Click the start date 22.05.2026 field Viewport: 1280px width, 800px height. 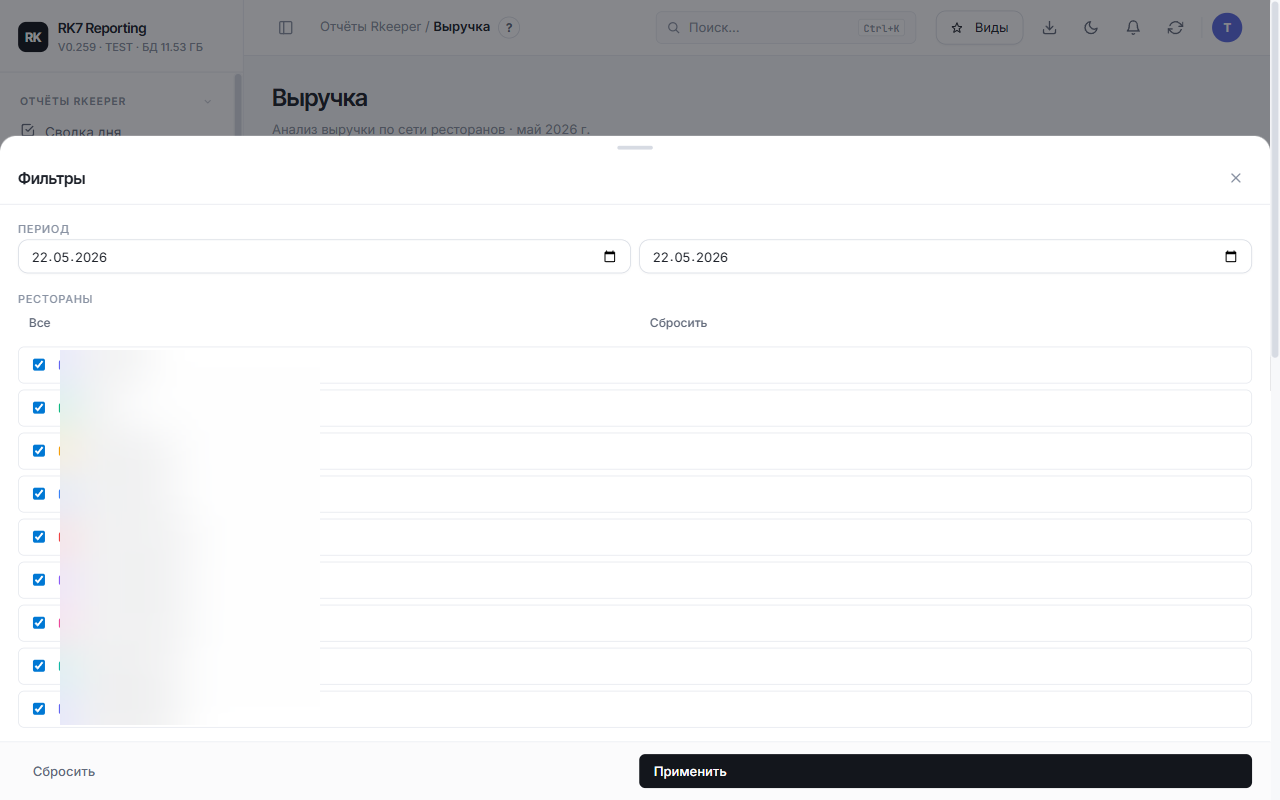click(324, 257)
